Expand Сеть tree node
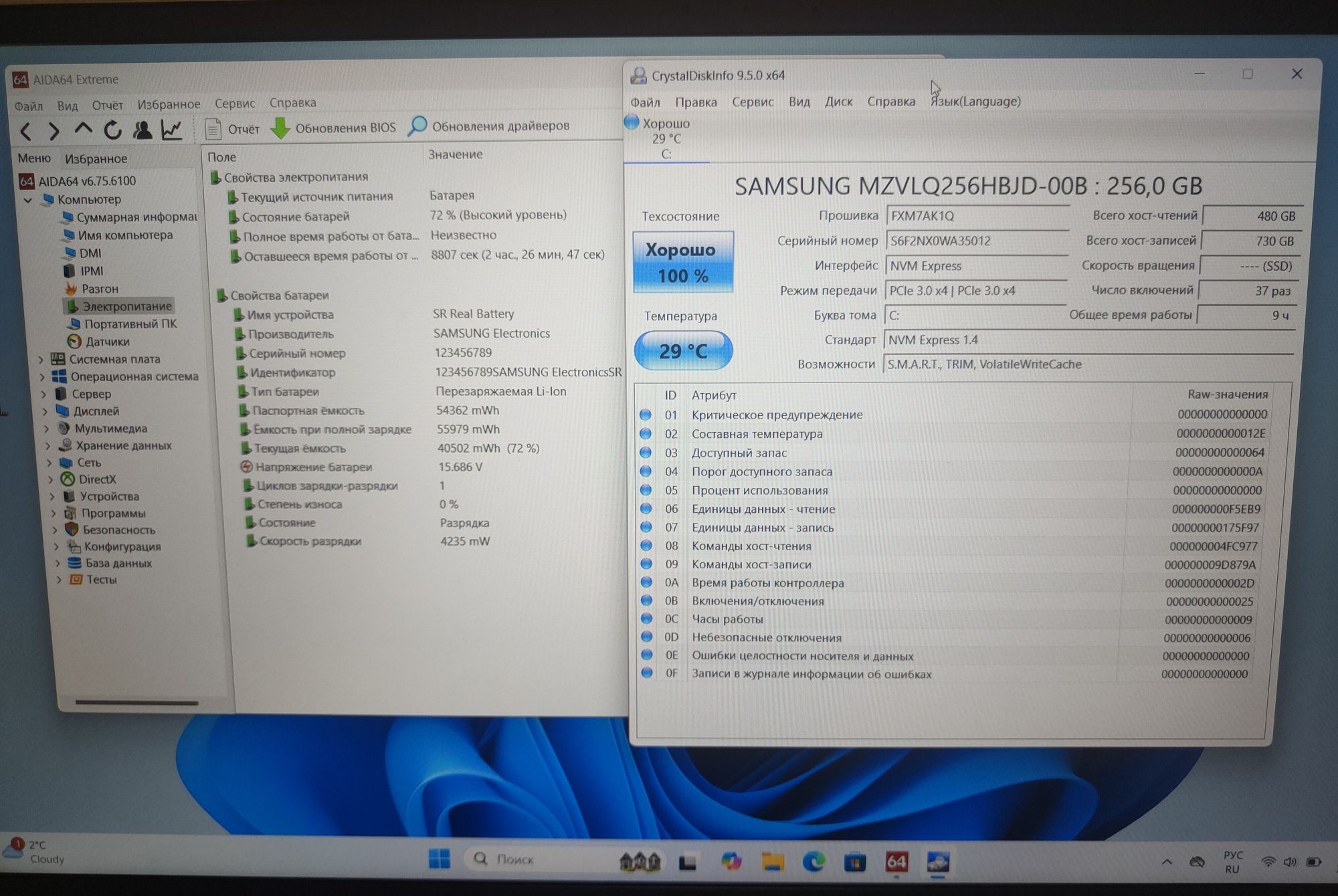1338x896 pixels. pos(49,463)
